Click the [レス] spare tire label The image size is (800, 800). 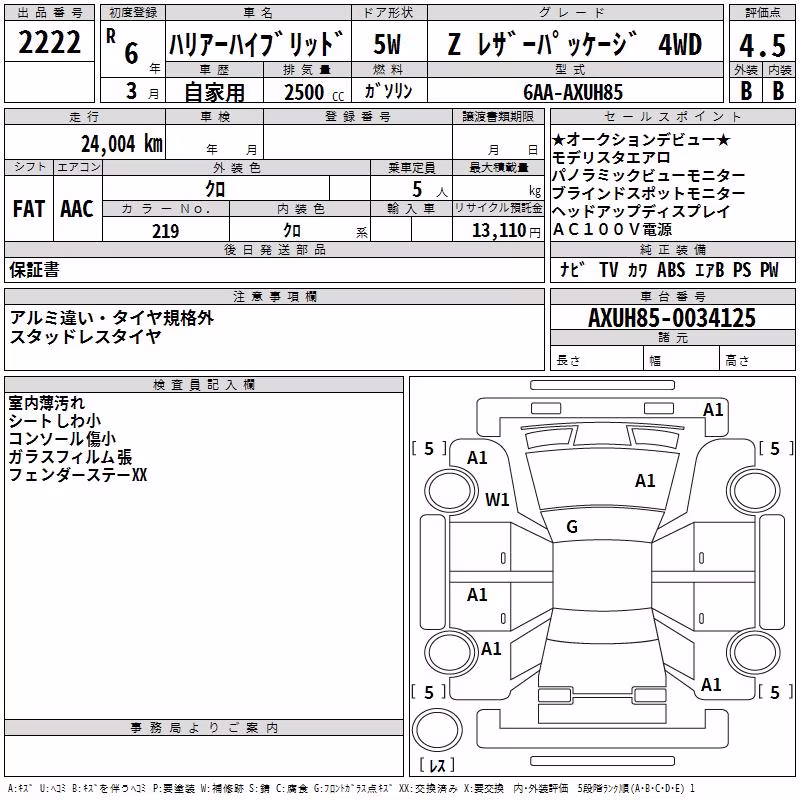pyautogui.click(x=437, y=765)
